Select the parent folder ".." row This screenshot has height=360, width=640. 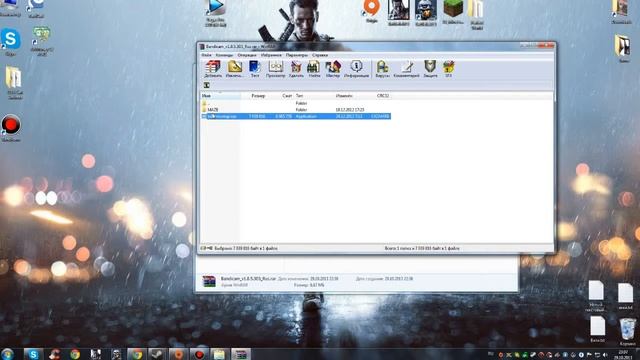click(x=296, y=103)
